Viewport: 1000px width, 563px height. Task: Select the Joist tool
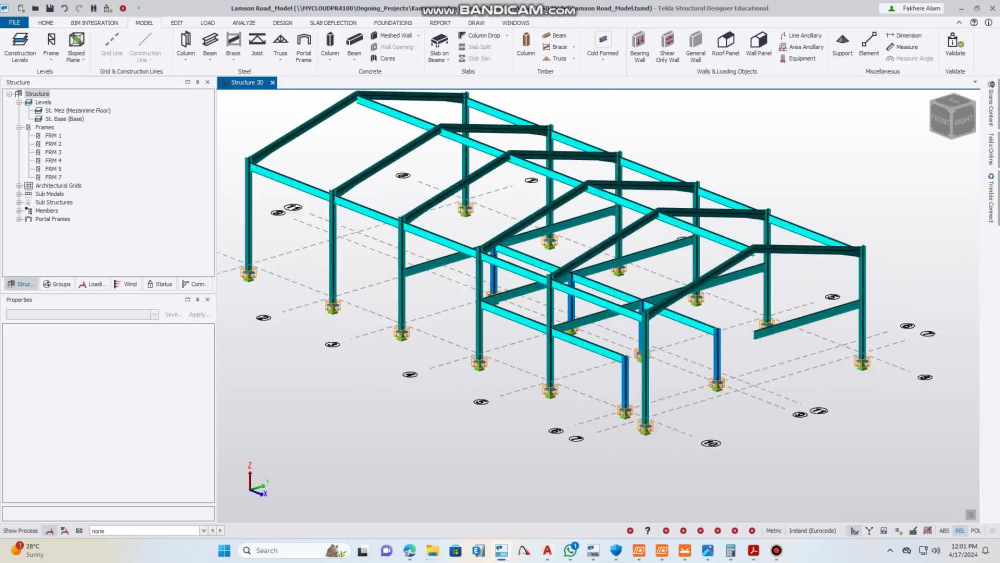point(257,45)
